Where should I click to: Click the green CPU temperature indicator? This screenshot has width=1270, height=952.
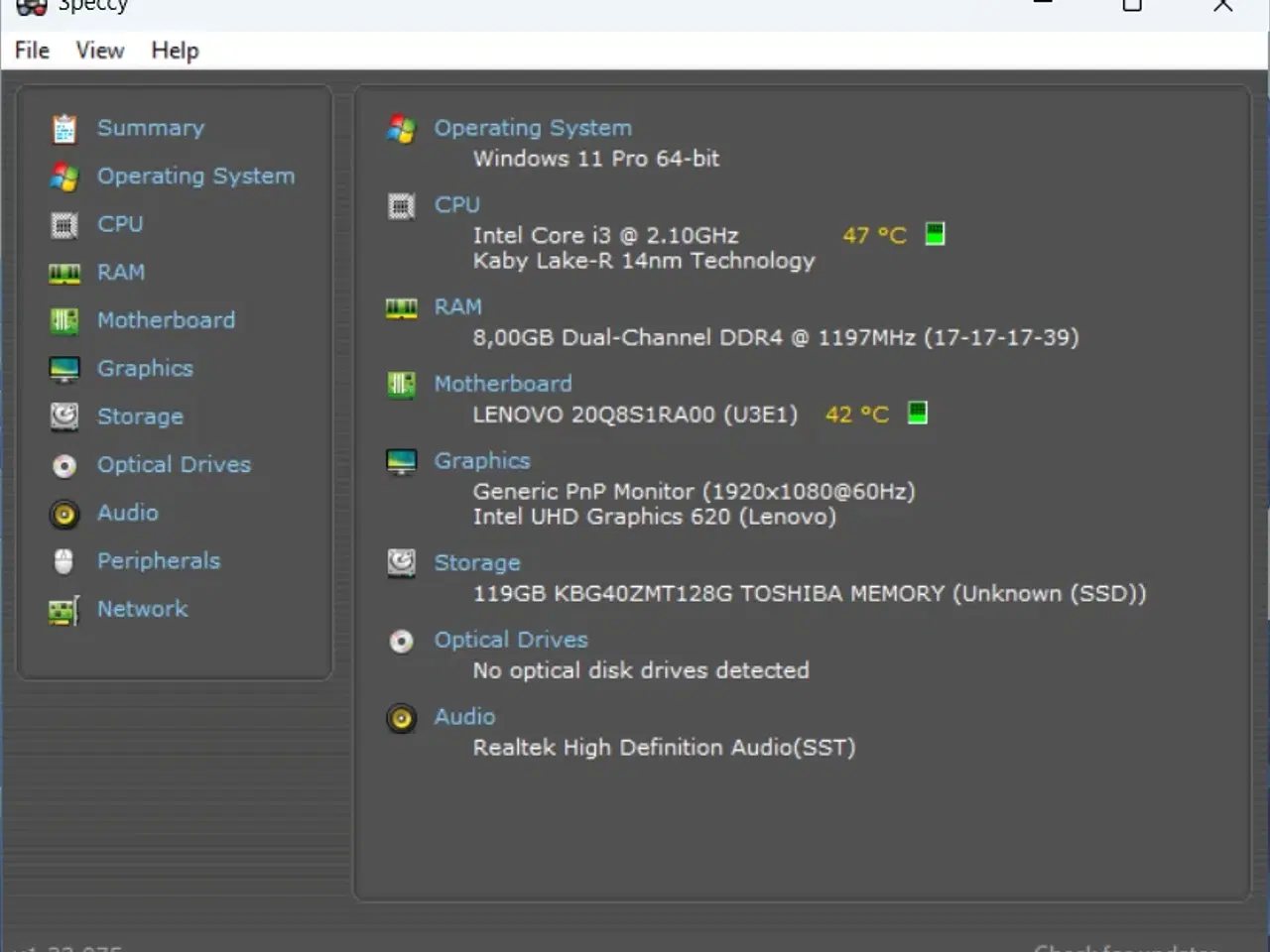934,234
